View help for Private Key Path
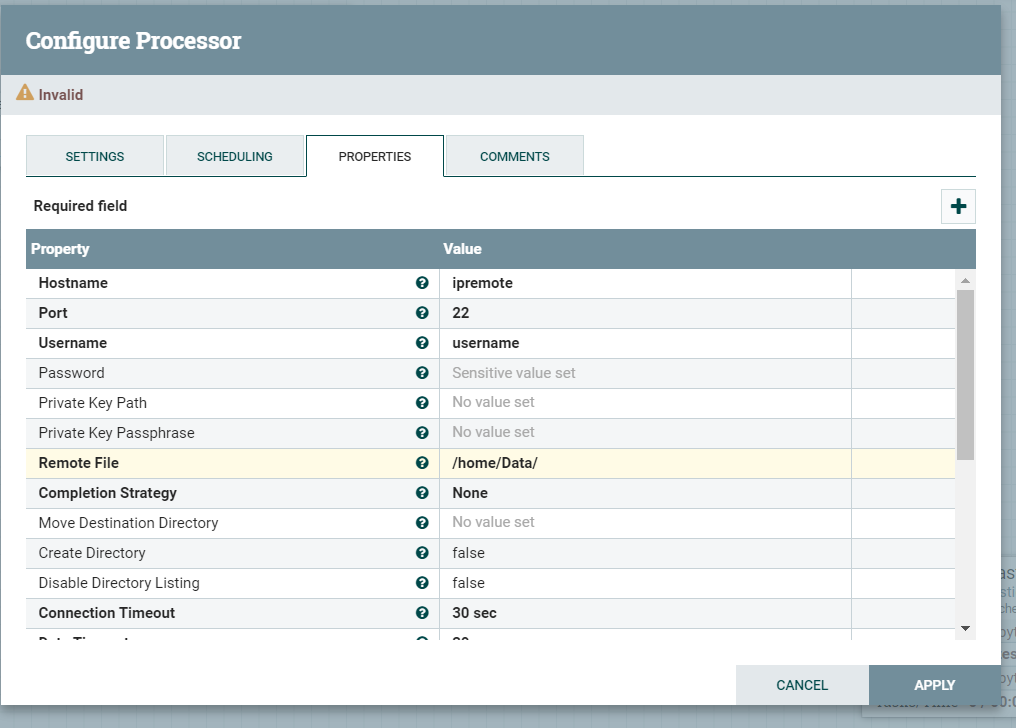The width and height of the screenshot is (1016, 728). (422, 403)
